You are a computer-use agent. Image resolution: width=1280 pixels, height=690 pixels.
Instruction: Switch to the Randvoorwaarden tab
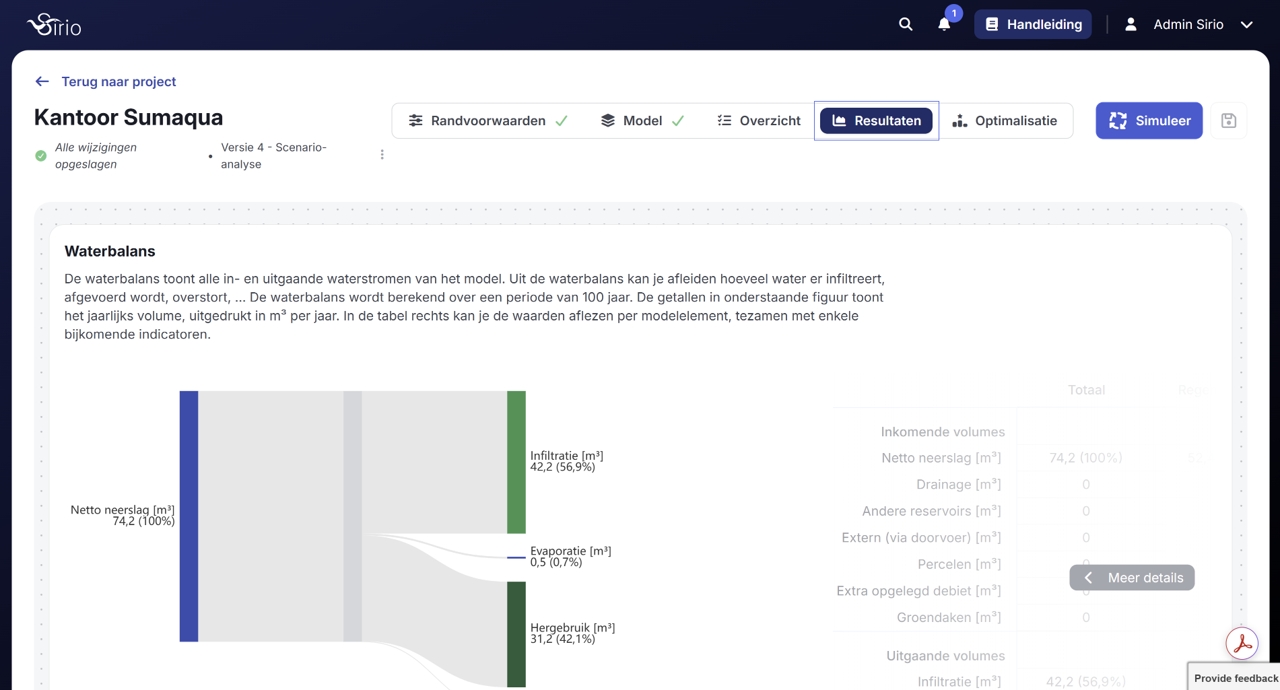pyautogui.click(x=488, y=121)
